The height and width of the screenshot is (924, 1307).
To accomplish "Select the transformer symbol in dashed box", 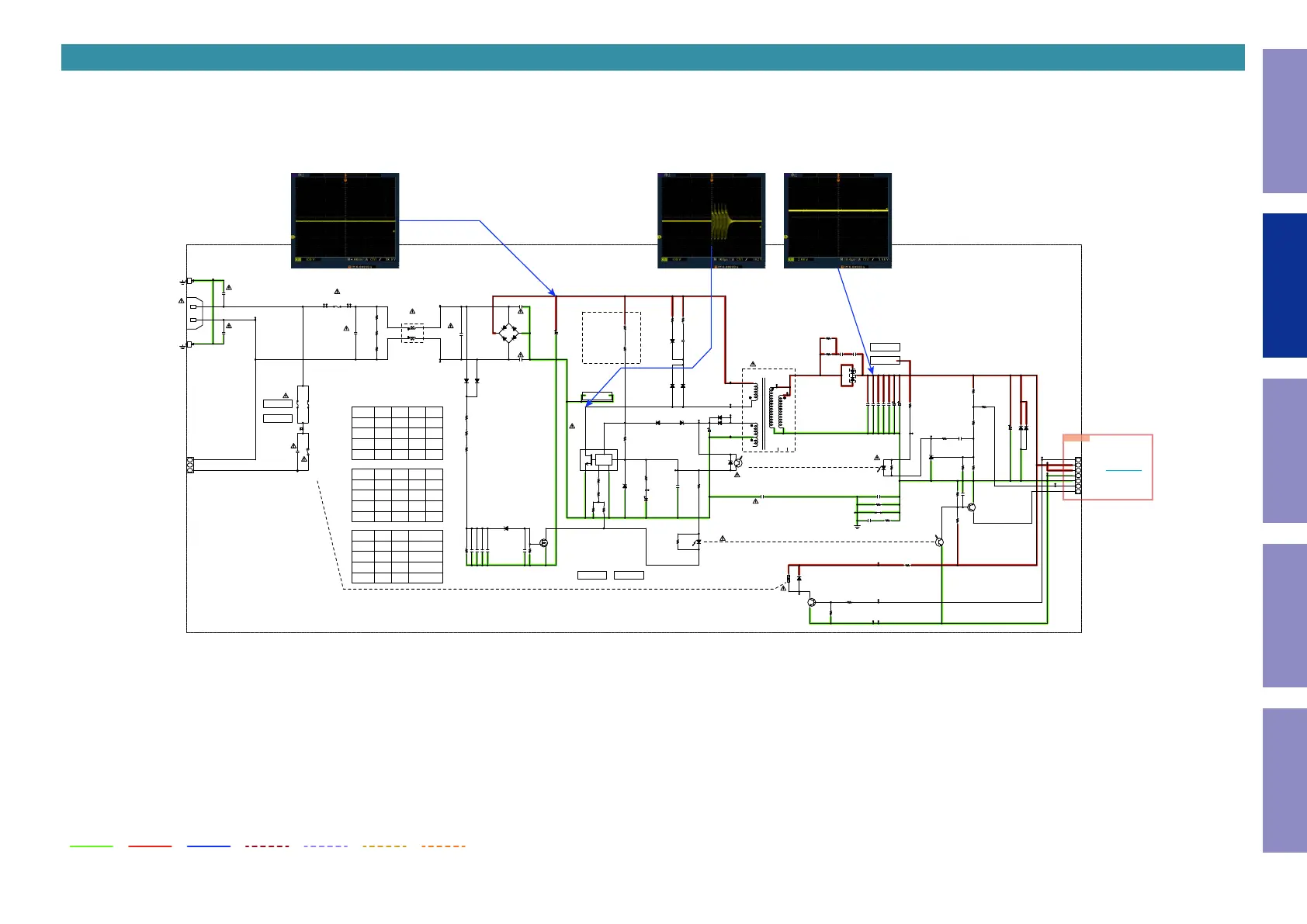I will coord(769,410).
